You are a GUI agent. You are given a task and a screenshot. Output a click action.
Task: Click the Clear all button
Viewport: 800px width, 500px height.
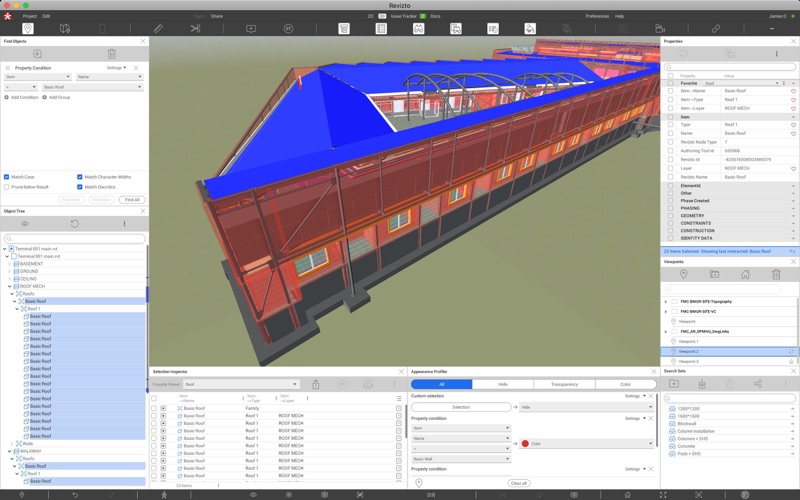click(518, 483)
